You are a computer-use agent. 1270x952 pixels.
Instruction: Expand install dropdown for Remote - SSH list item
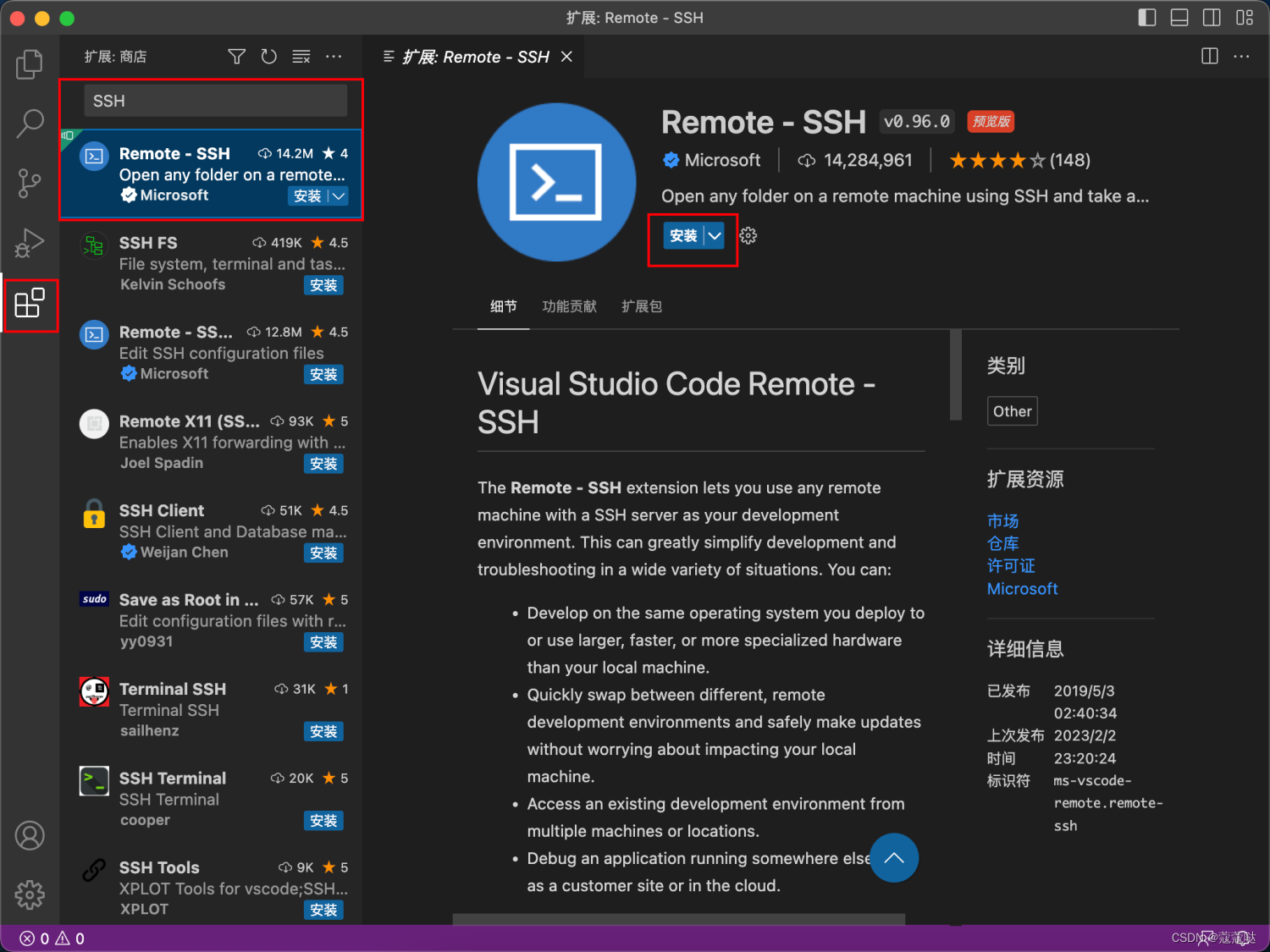tap(339, 196)
